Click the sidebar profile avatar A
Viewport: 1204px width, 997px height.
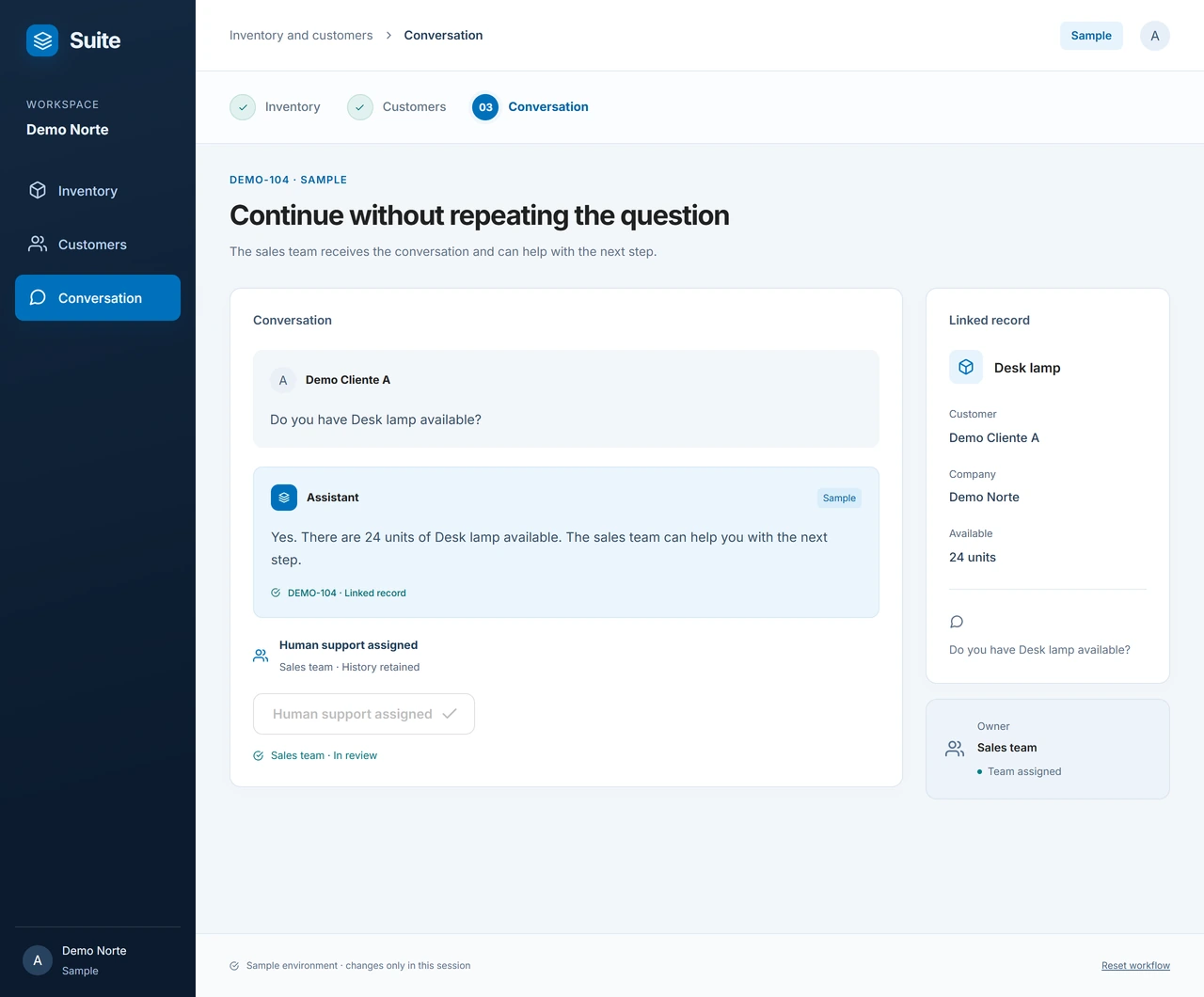38,960
